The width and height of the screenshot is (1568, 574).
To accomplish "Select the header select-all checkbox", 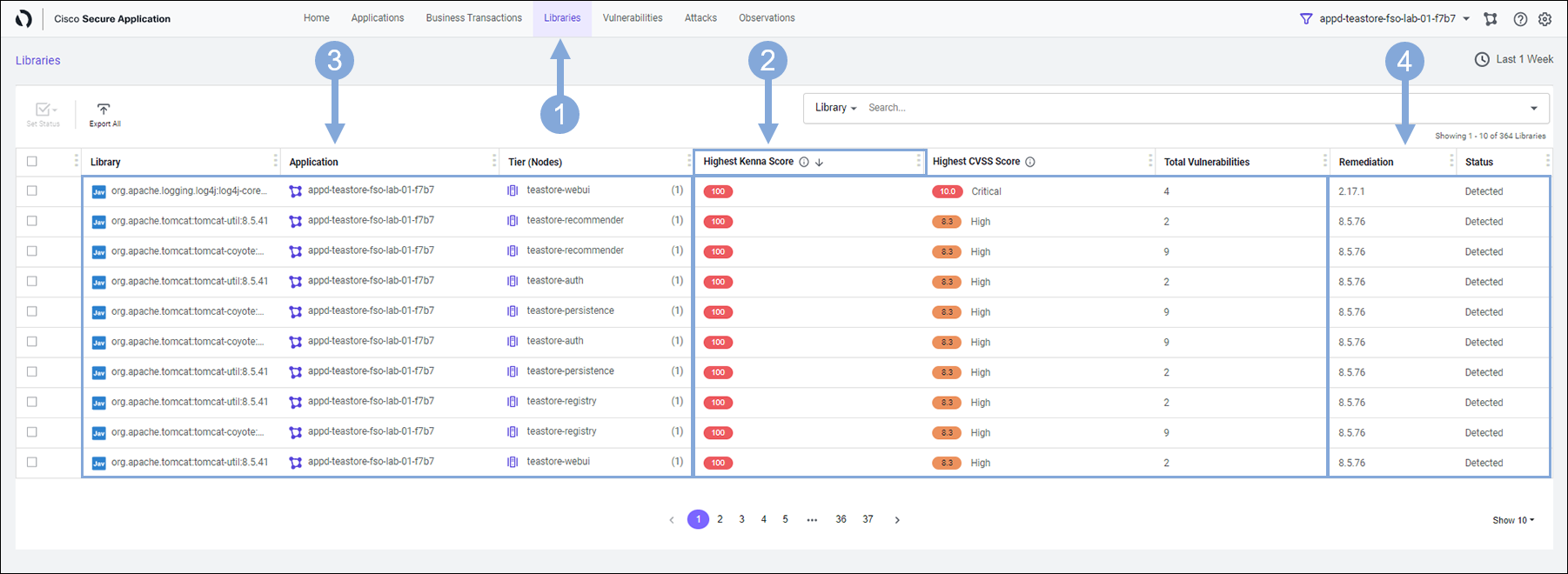I will point(32,161).
